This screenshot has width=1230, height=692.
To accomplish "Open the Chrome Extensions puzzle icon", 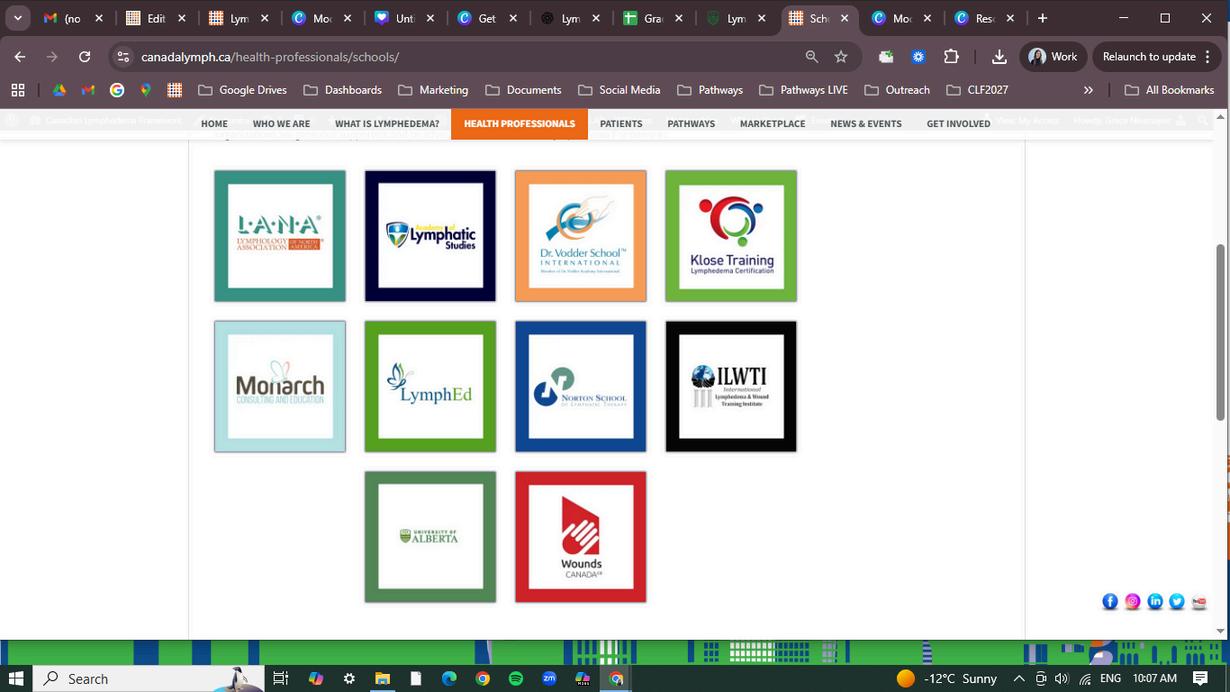I will (x=951, y=57).
